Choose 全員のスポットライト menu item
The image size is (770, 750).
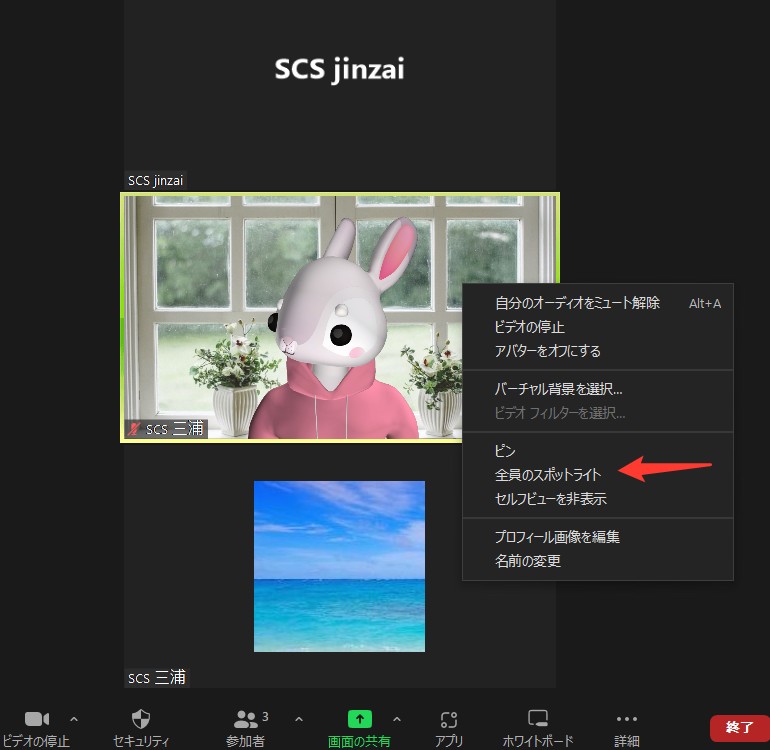coord(598,475)
